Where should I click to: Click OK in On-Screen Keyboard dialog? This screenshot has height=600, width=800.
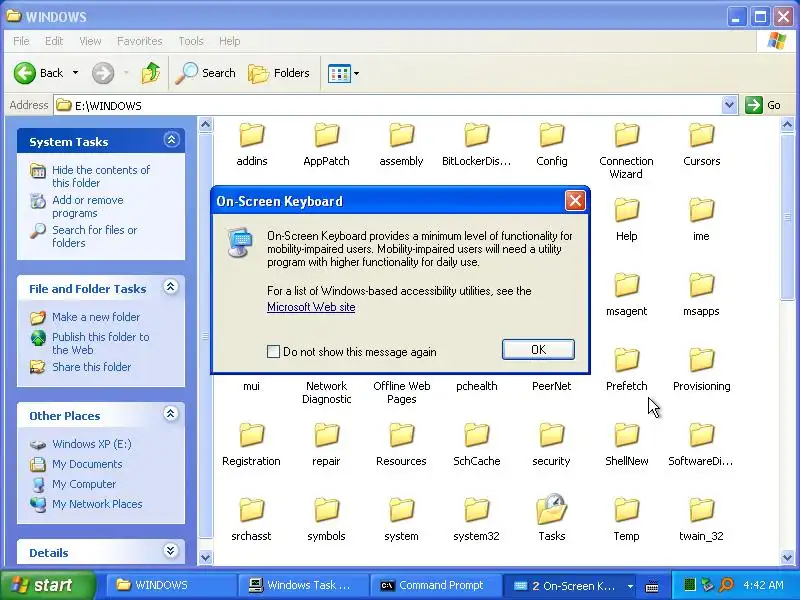[538, 349]
